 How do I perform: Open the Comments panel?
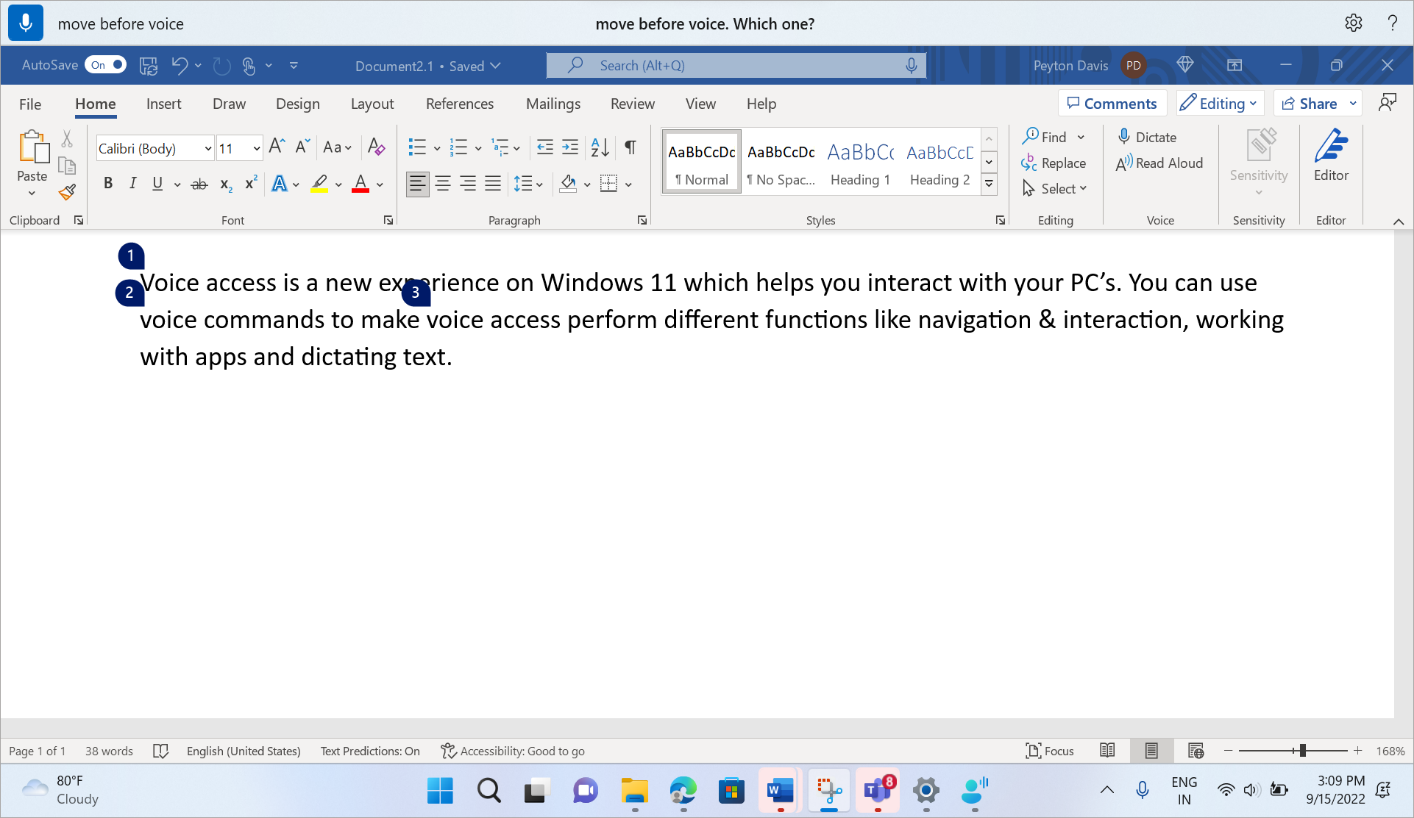pyautogui.click(x=1112, y=103)
